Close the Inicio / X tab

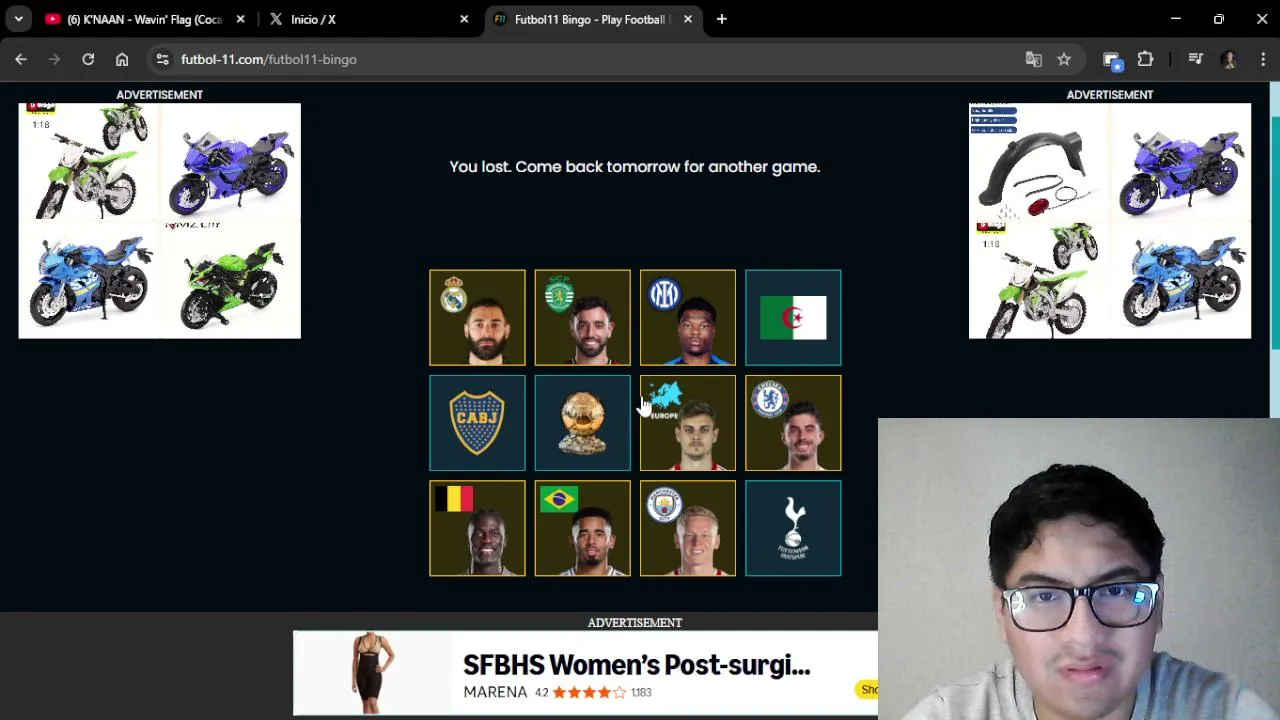pos(464,19)
